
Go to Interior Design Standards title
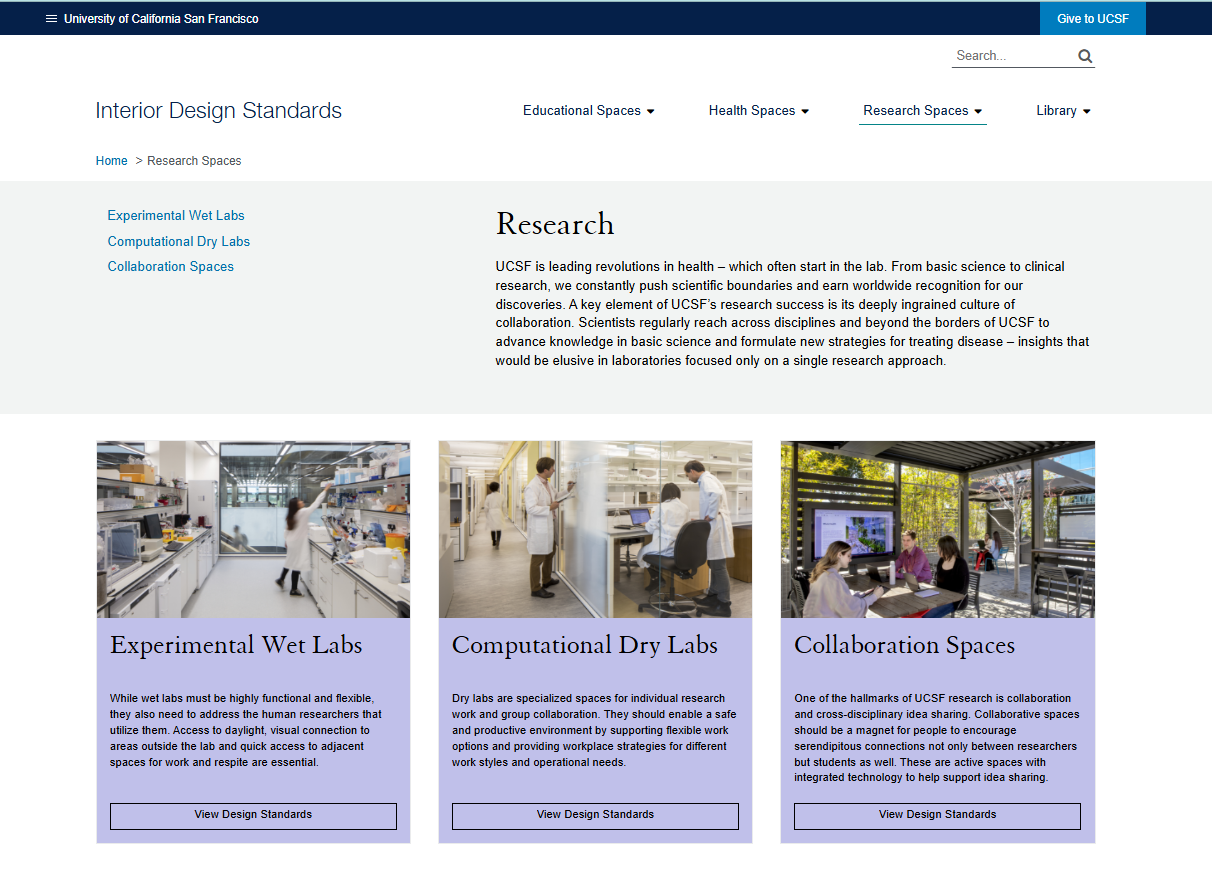219,111
